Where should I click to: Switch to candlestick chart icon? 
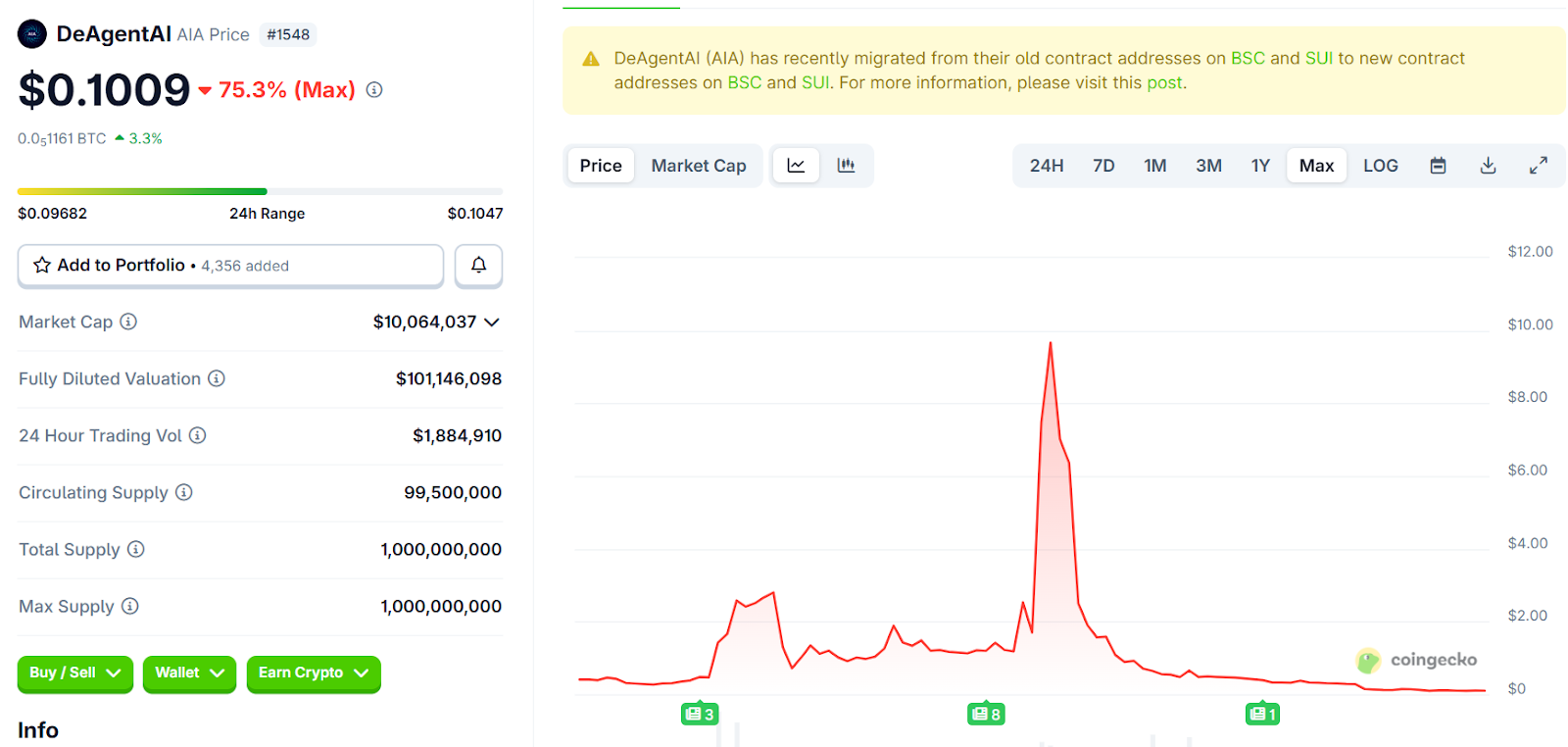coord(846,166)
